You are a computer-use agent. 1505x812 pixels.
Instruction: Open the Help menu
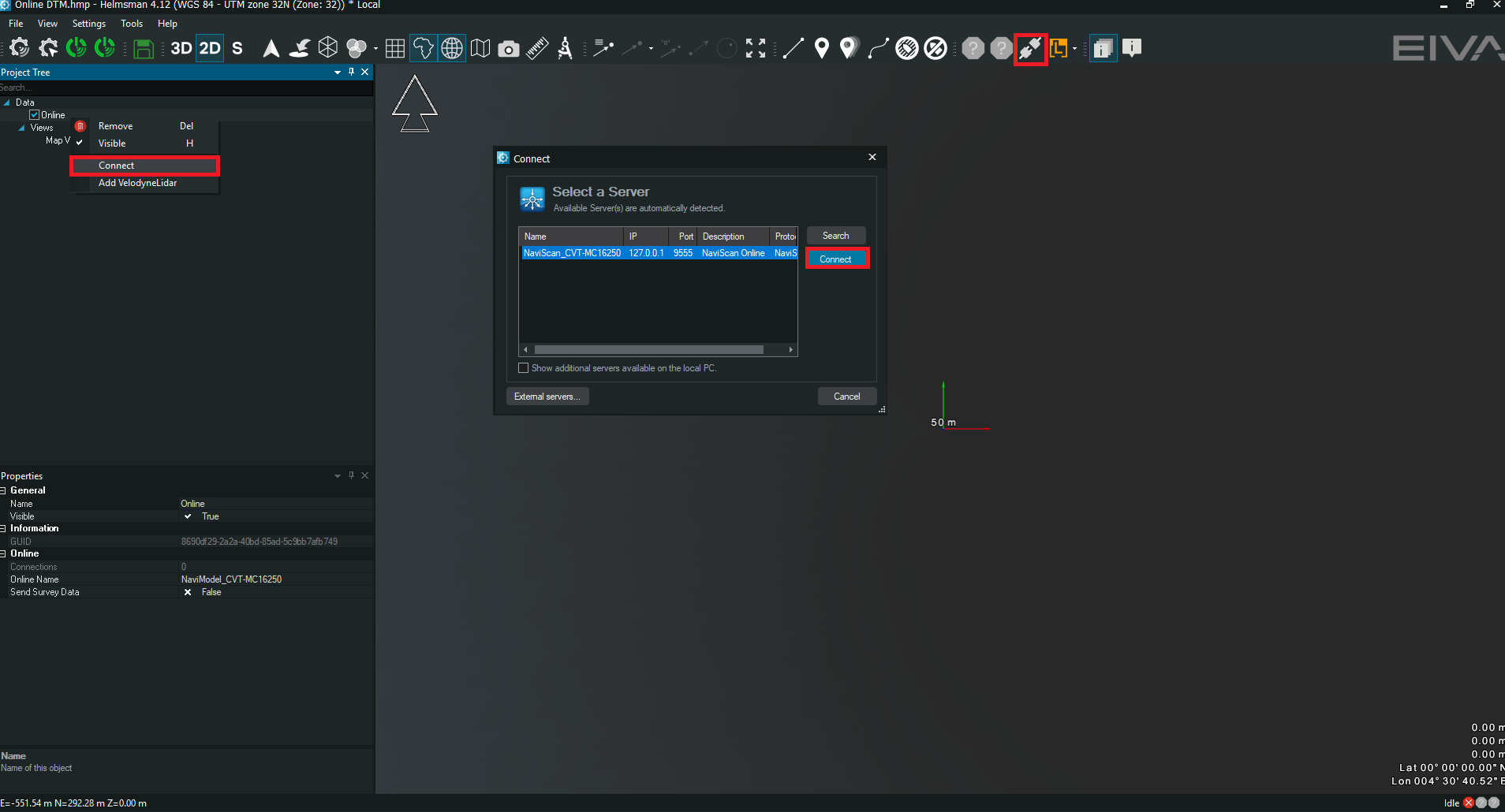[x=167, y=24]
